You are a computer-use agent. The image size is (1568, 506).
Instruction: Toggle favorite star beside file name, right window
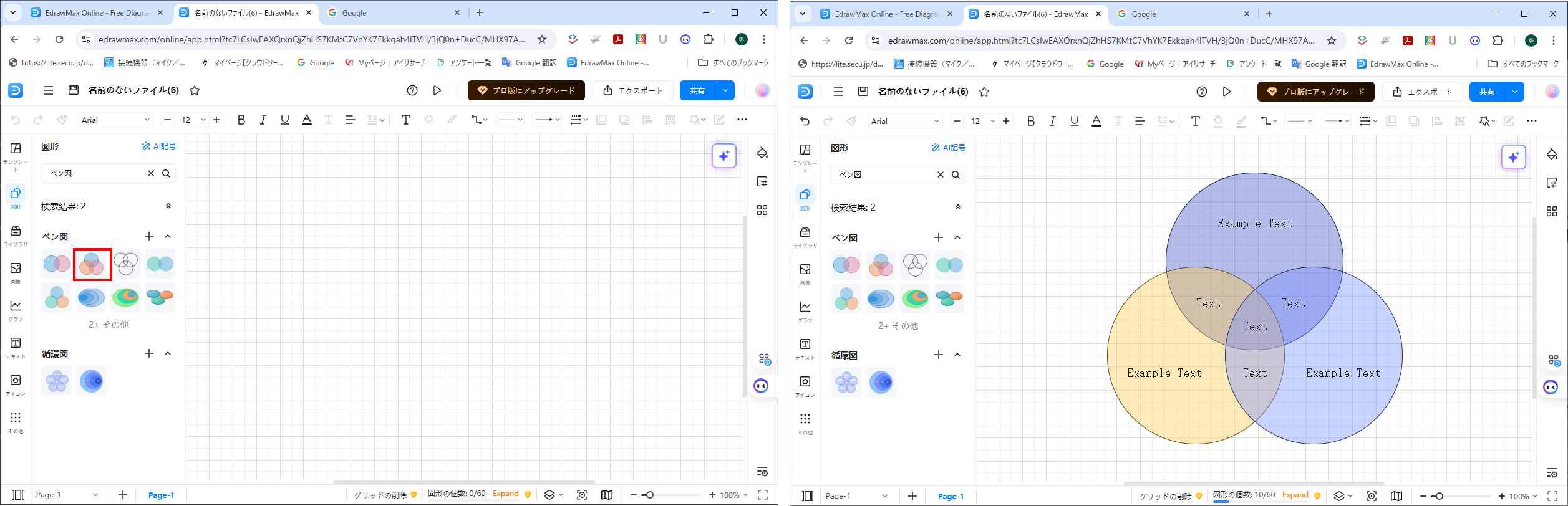[984, 92]
